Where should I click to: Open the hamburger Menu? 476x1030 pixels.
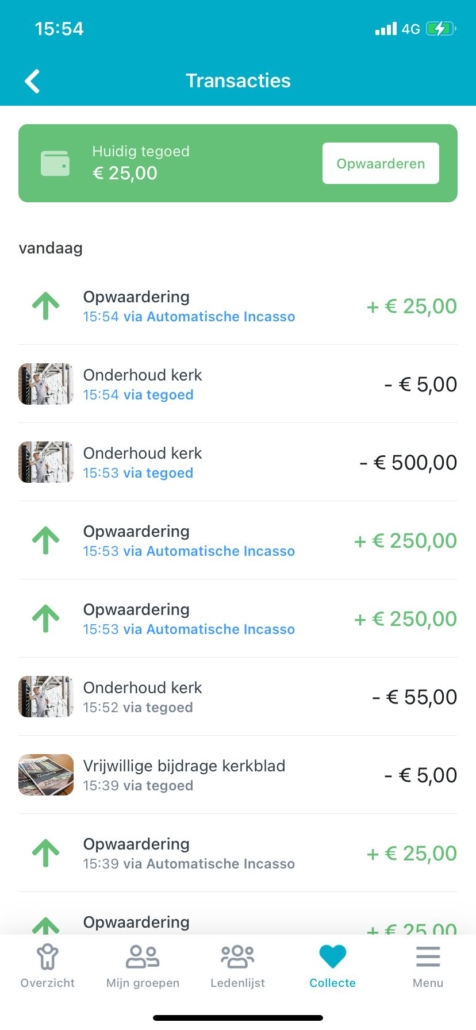point(428,957)
